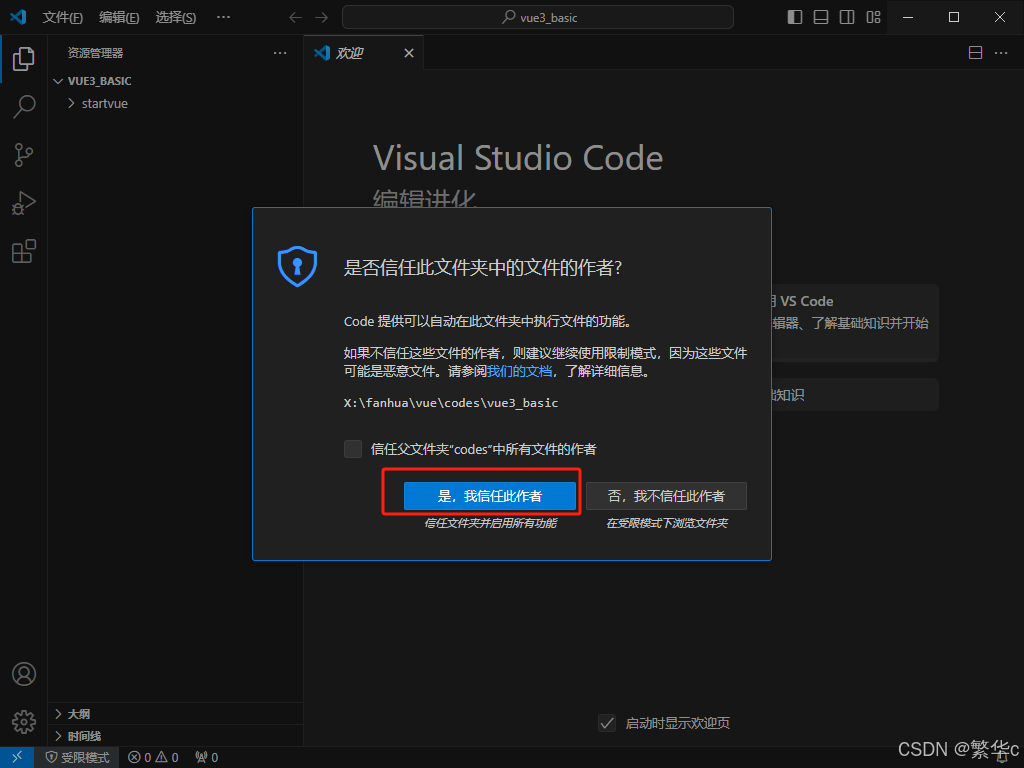Open the 选择(S) menu
The image size is (1024, 768).
(x=175, y=18)
